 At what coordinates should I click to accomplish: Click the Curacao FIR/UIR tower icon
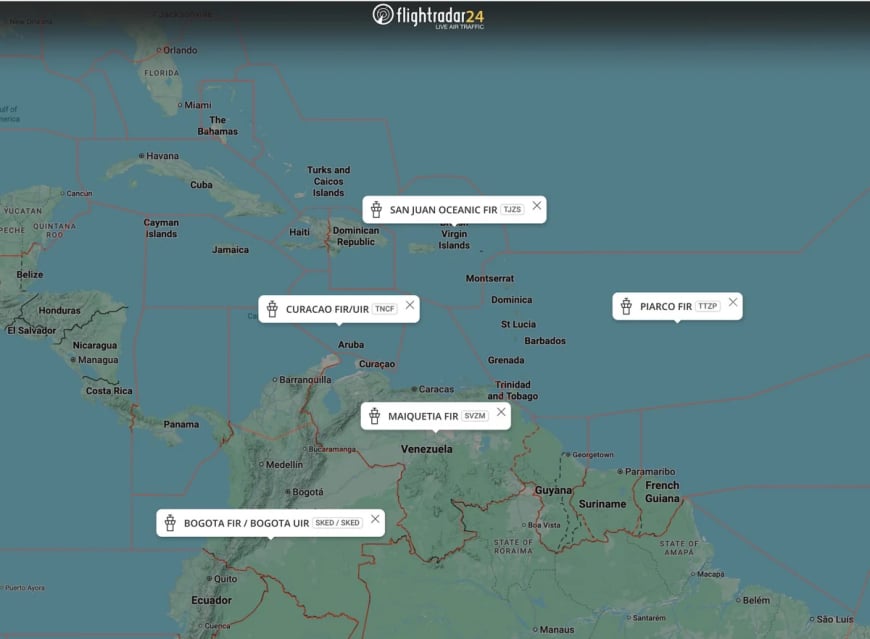click(x=272, y=309)
